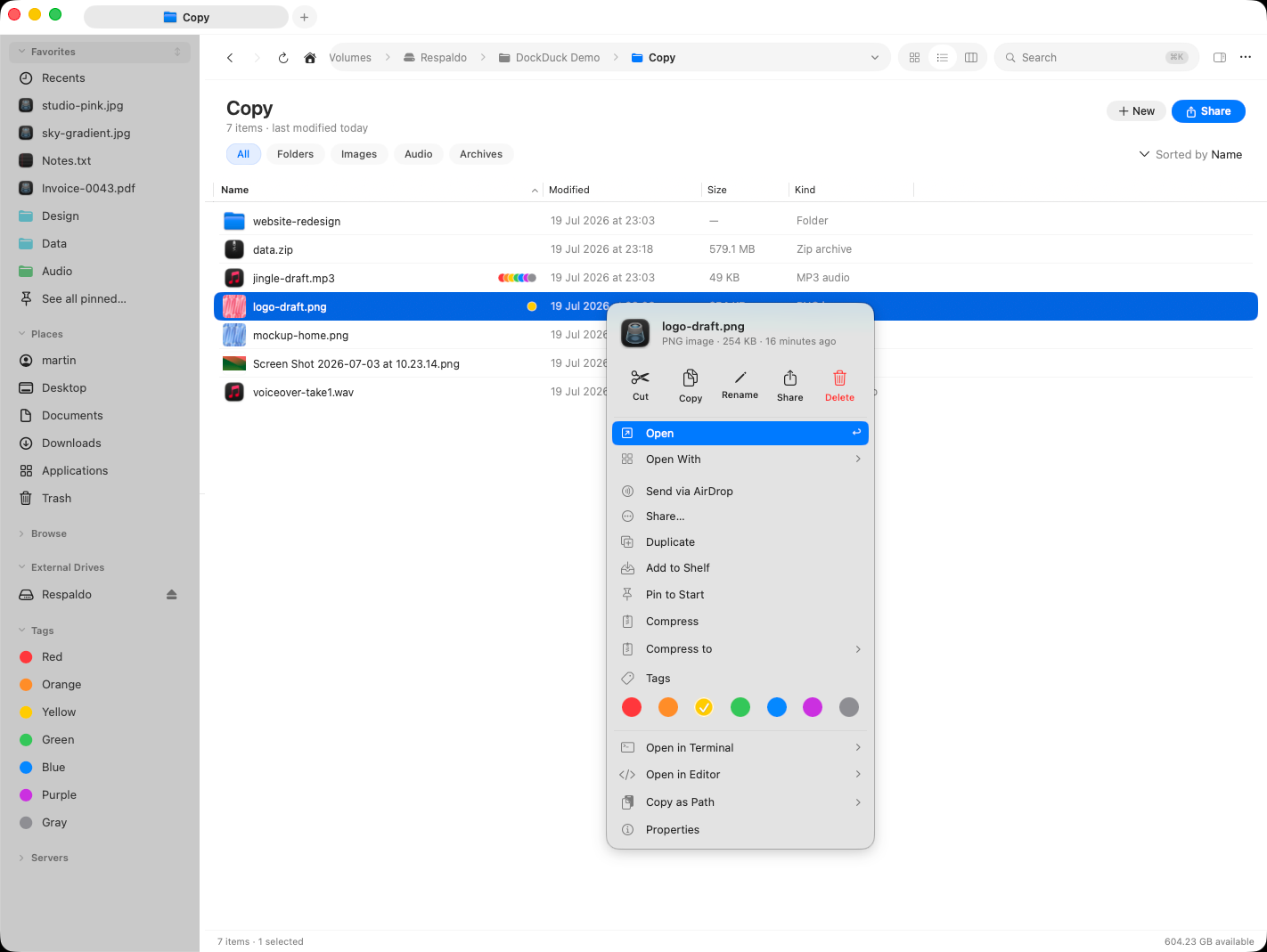This screenshot has height=952, width=1267.
Task: Switch to list view
Action: [x=943, y=58]
